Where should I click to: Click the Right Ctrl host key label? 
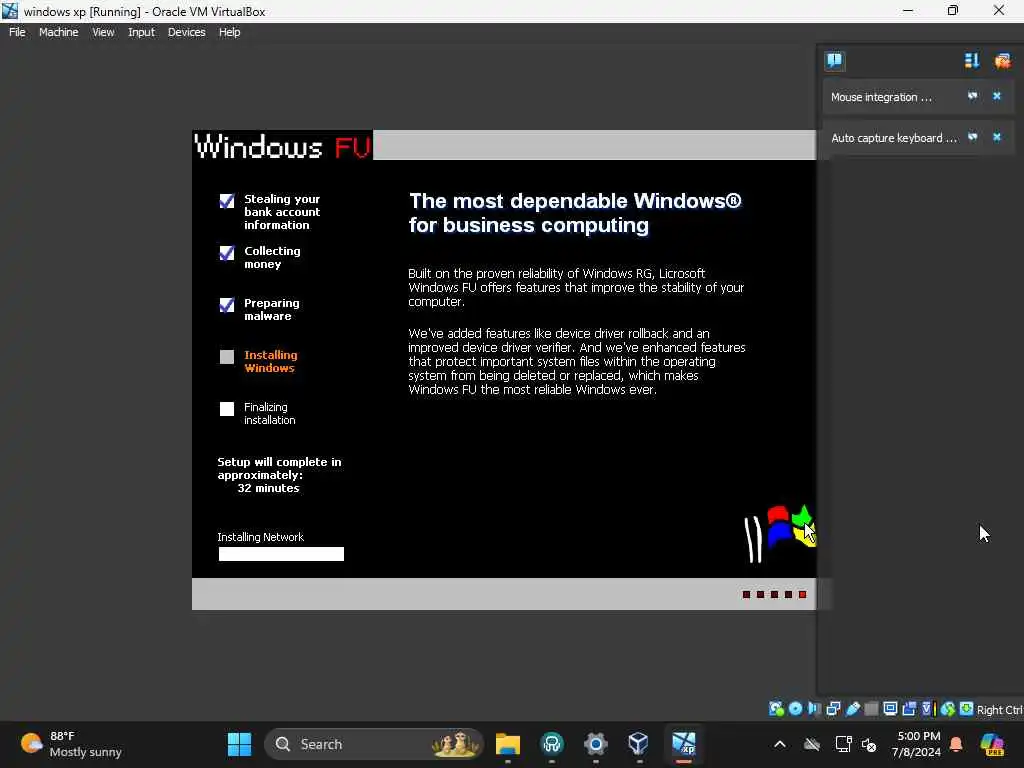pyautogui.click(x=1000, y=710)
